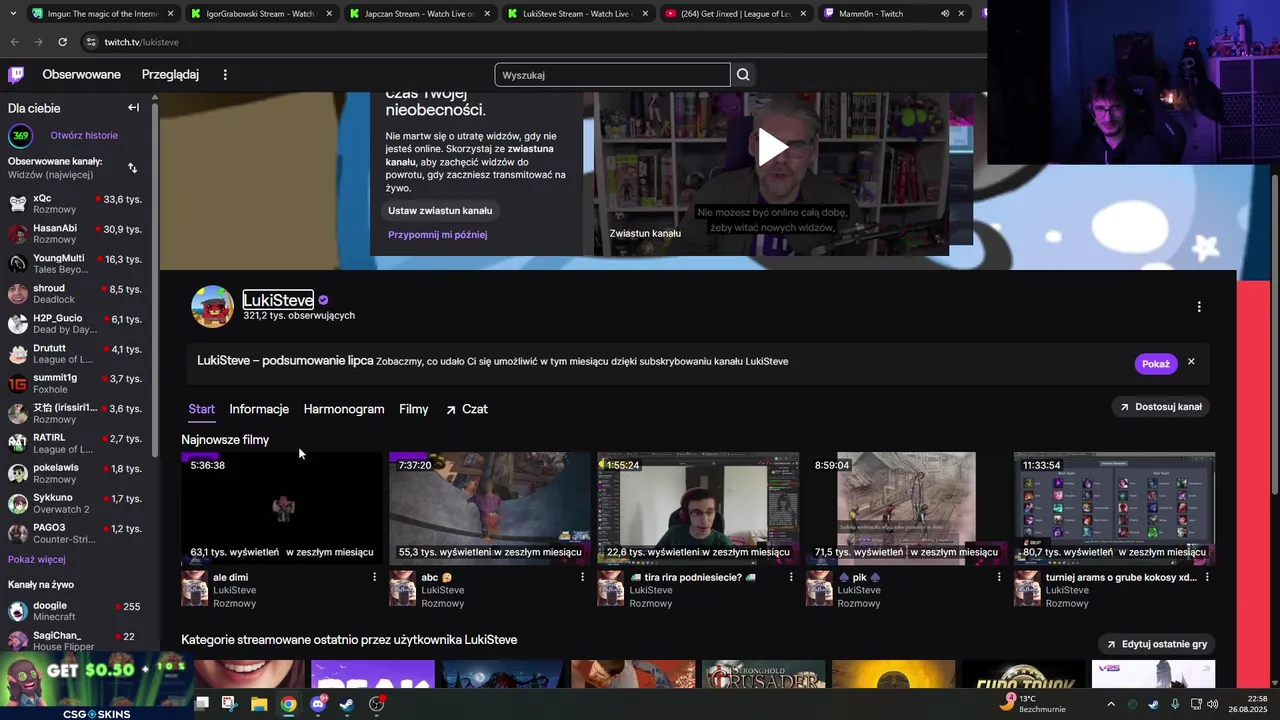Open the Stronghold Crusader category tile
1280x720 pixels.
coord(763,675)
